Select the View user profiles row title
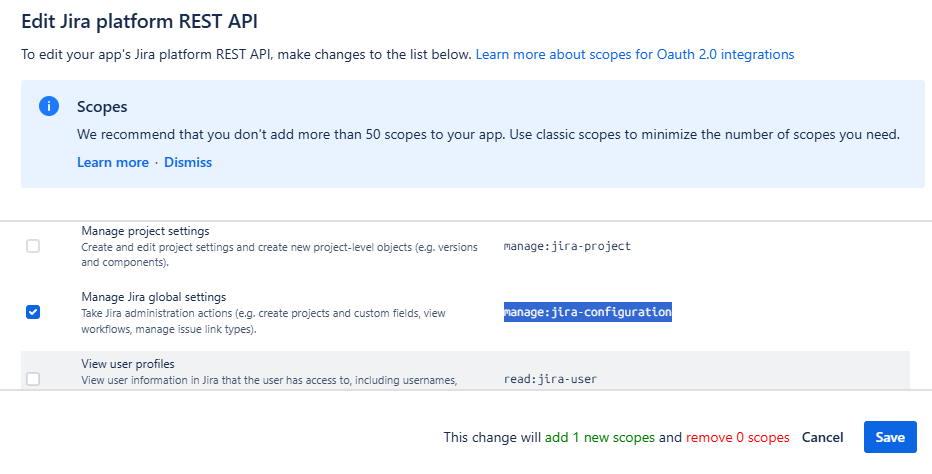Screen dimensions: 932x474 coord(129,364)
